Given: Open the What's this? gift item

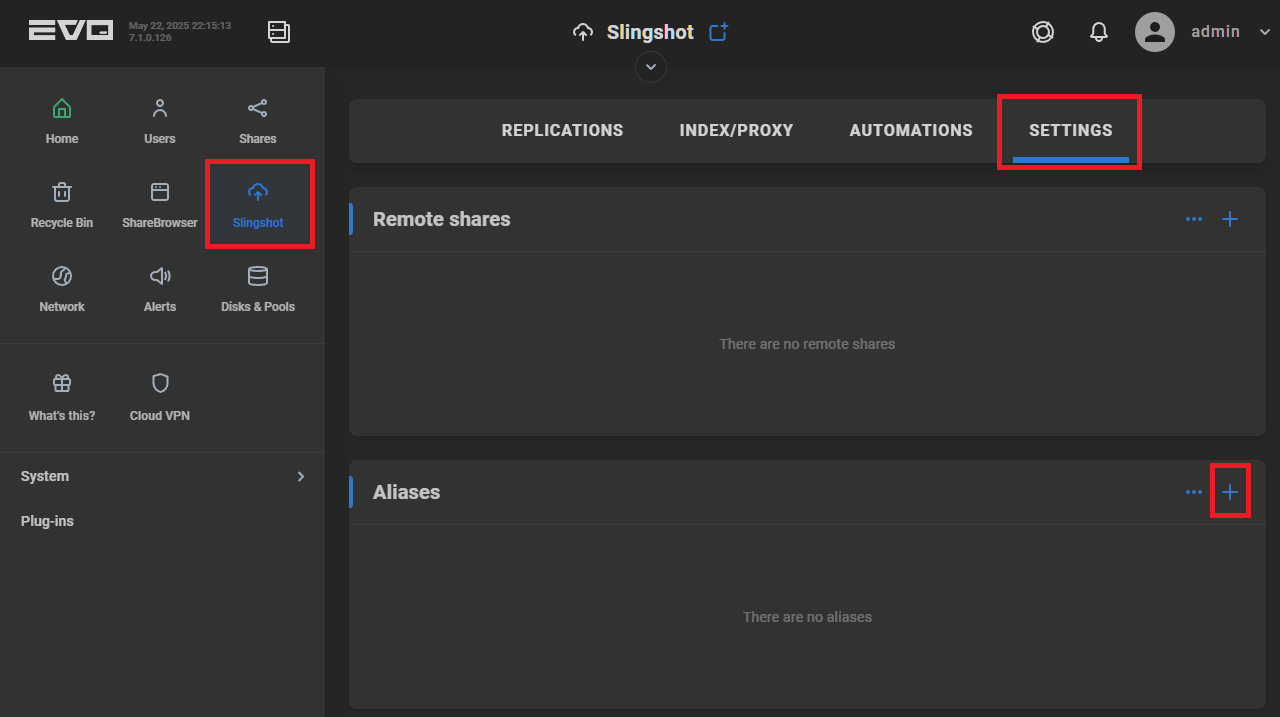Looking at the screenshot, I should 62,397.
